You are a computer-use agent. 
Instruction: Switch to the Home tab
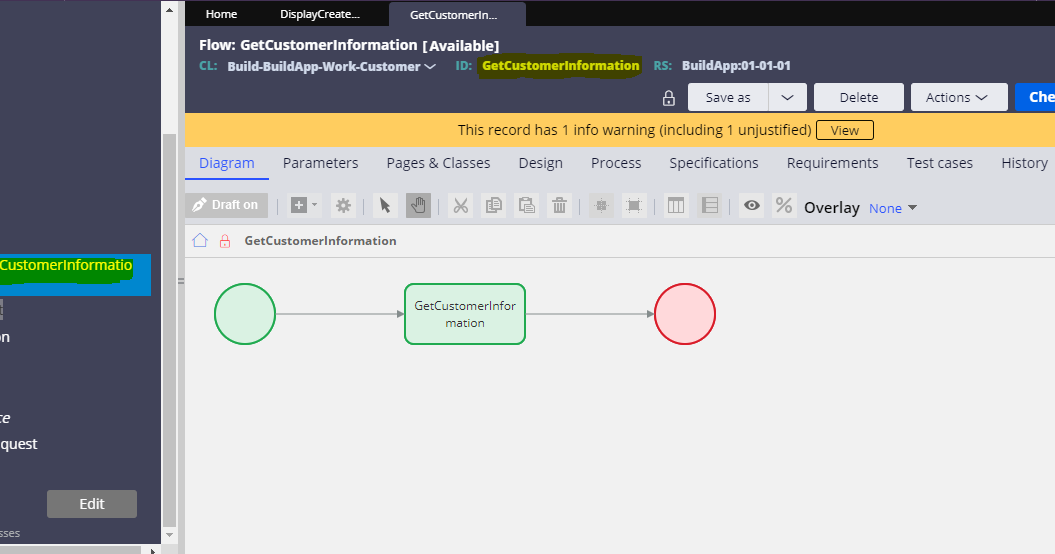coord(221,14)
